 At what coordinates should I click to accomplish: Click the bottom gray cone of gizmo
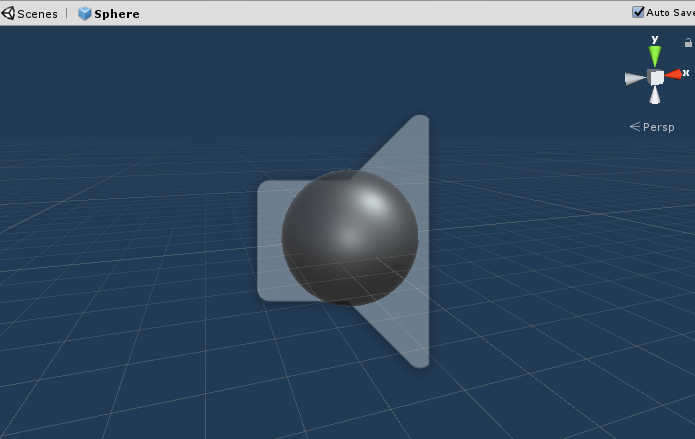(655, 95)
